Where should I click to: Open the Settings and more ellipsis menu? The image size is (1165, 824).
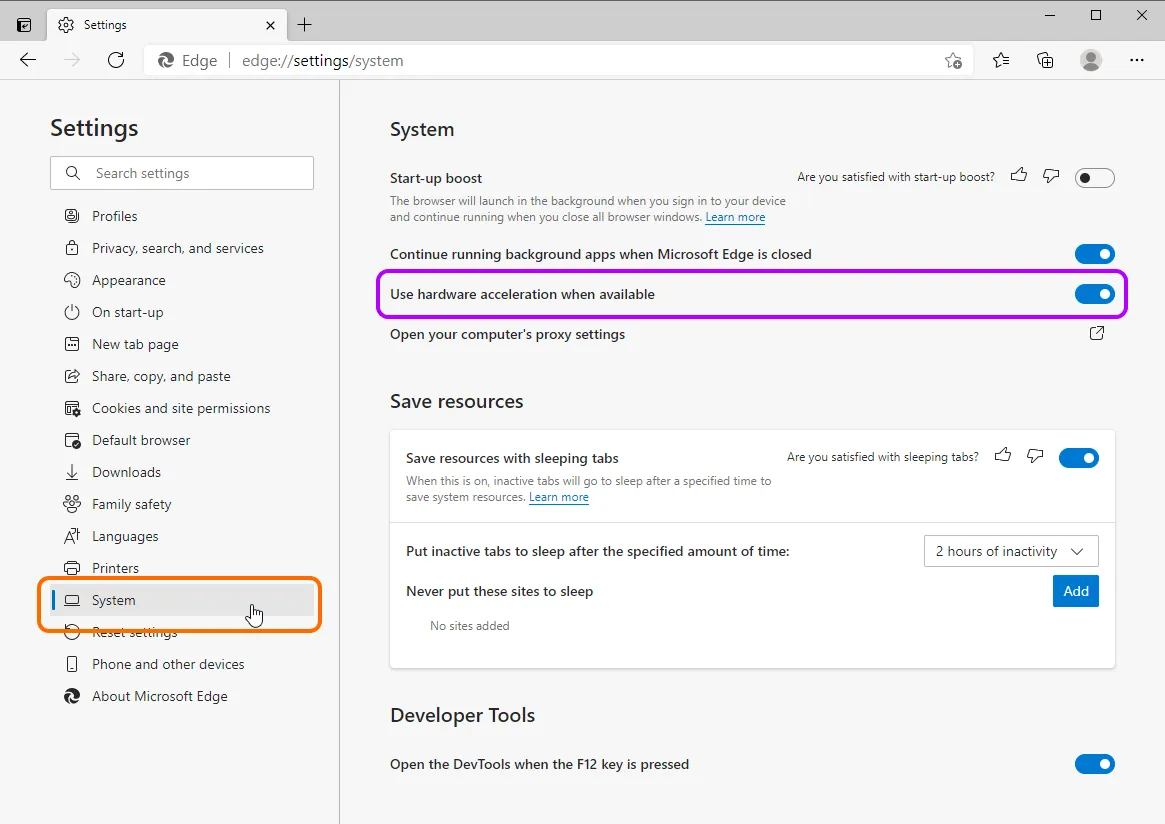click(x=1137, y=60)
